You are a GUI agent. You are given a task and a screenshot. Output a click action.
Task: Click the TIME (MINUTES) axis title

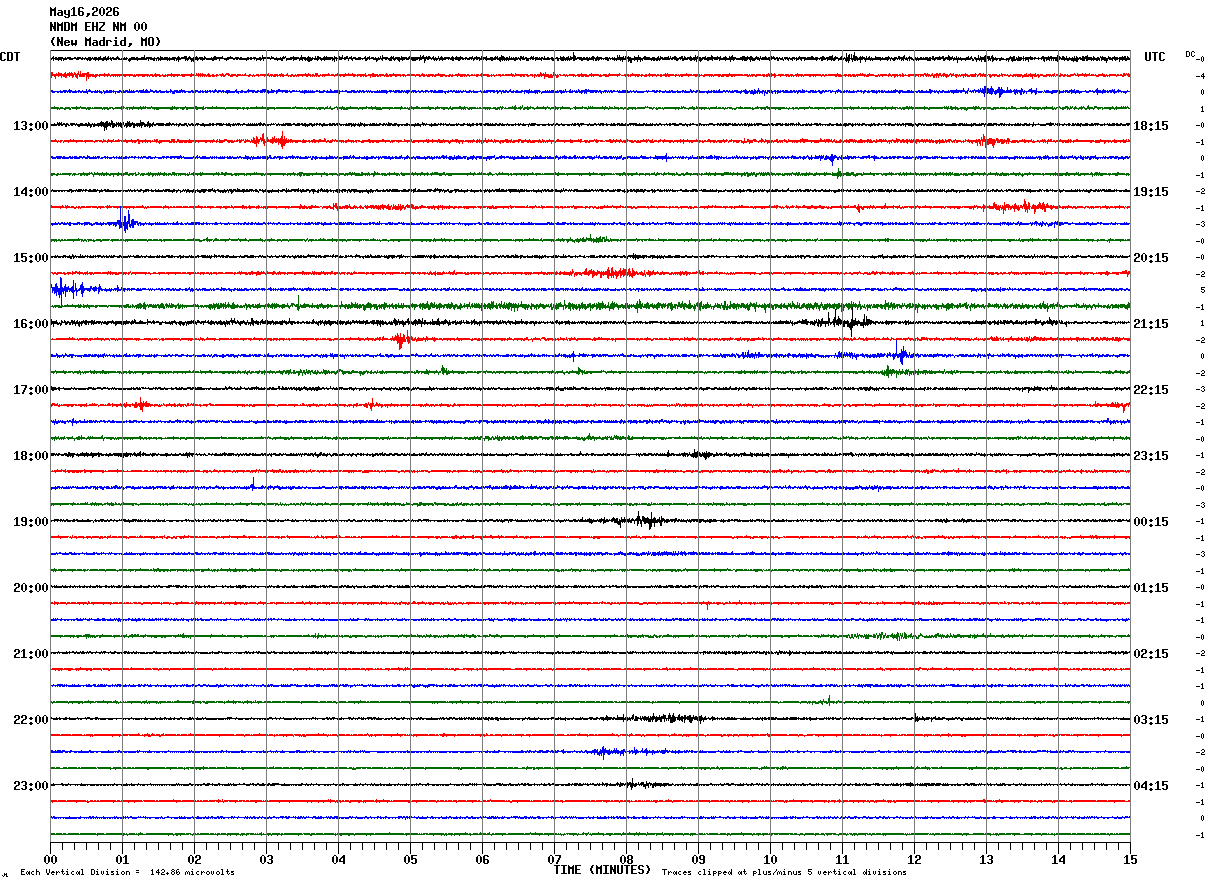[x=602, y=870]
